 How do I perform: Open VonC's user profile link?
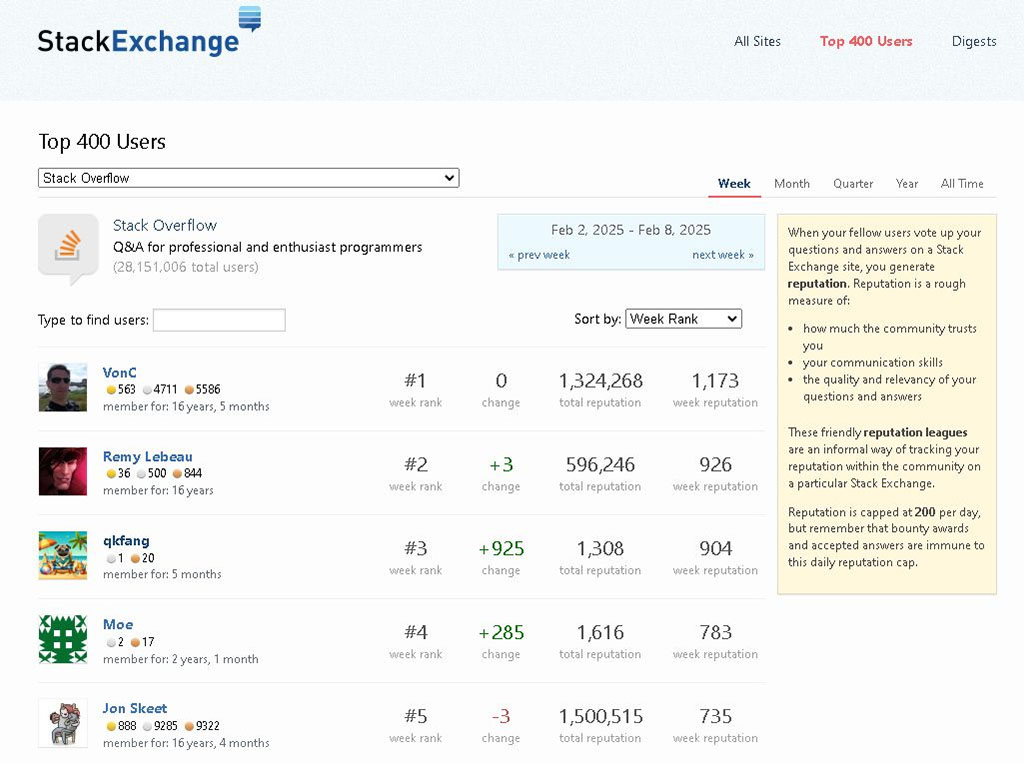tap(120, 372)
